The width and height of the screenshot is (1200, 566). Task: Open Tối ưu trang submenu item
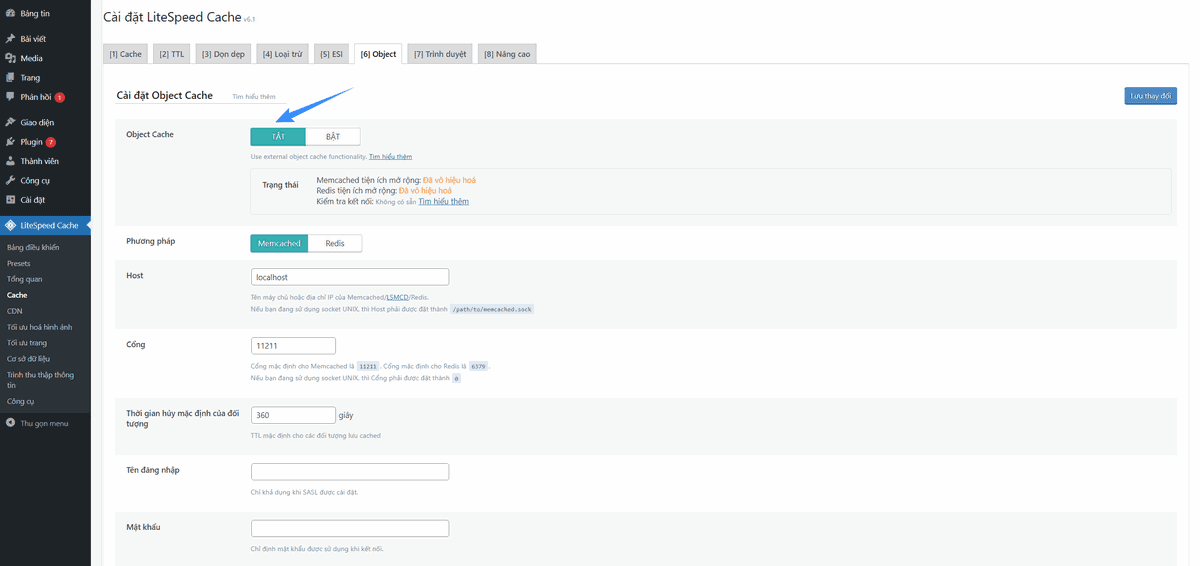tap(27, 343)
